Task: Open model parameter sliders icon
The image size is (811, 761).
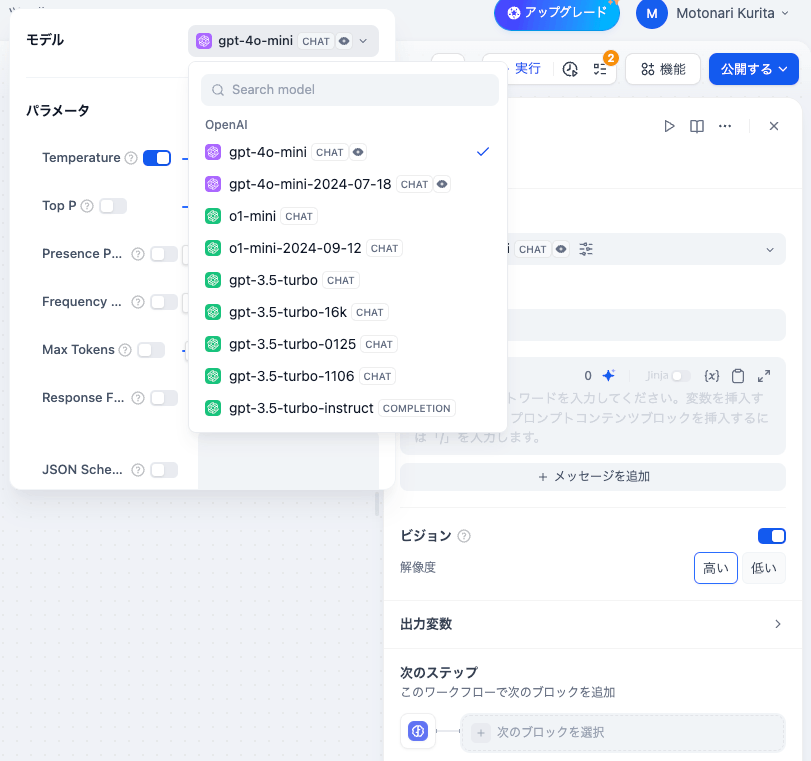Action: (x=586, y=249)
